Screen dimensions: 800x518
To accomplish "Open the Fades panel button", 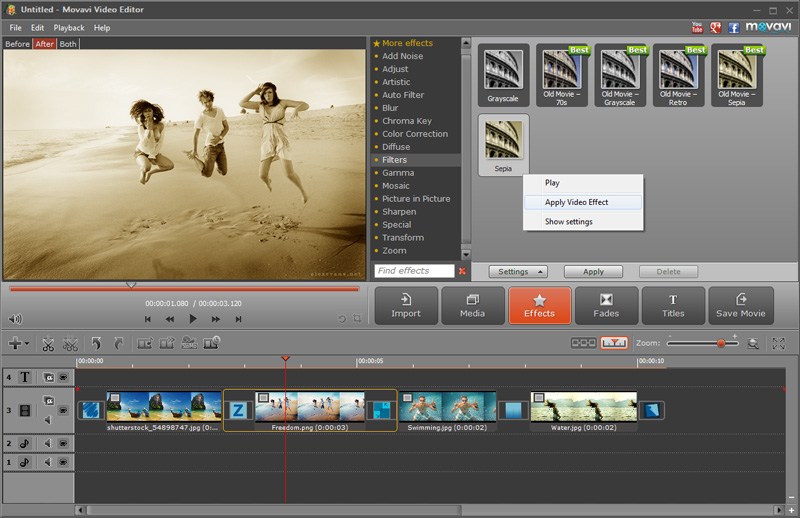I will pos(606,306).
